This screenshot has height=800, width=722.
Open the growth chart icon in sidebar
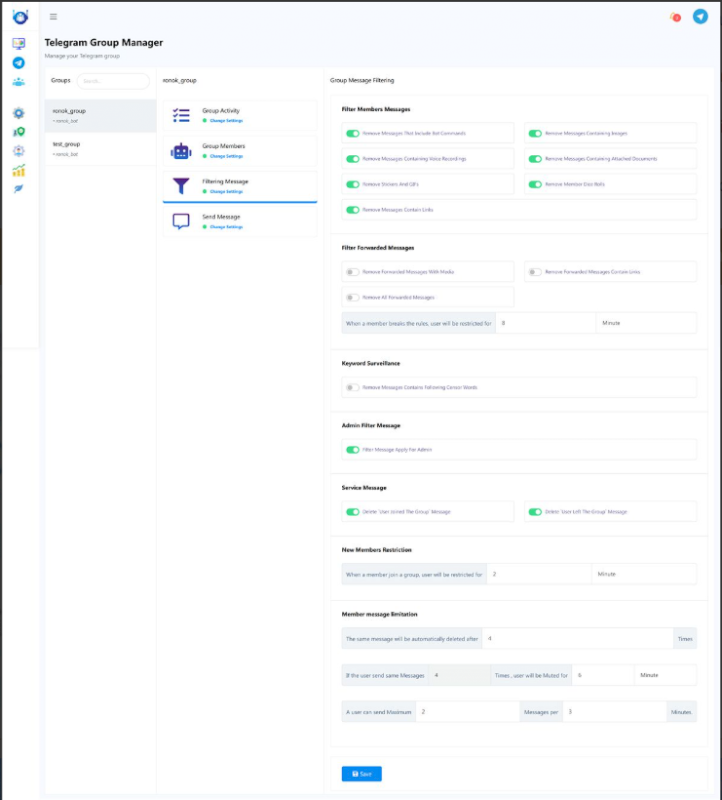click(x=19, y=170)
